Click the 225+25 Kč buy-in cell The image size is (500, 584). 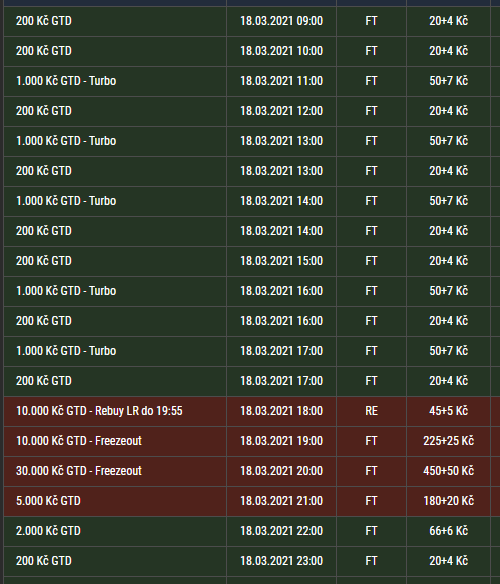448,441
